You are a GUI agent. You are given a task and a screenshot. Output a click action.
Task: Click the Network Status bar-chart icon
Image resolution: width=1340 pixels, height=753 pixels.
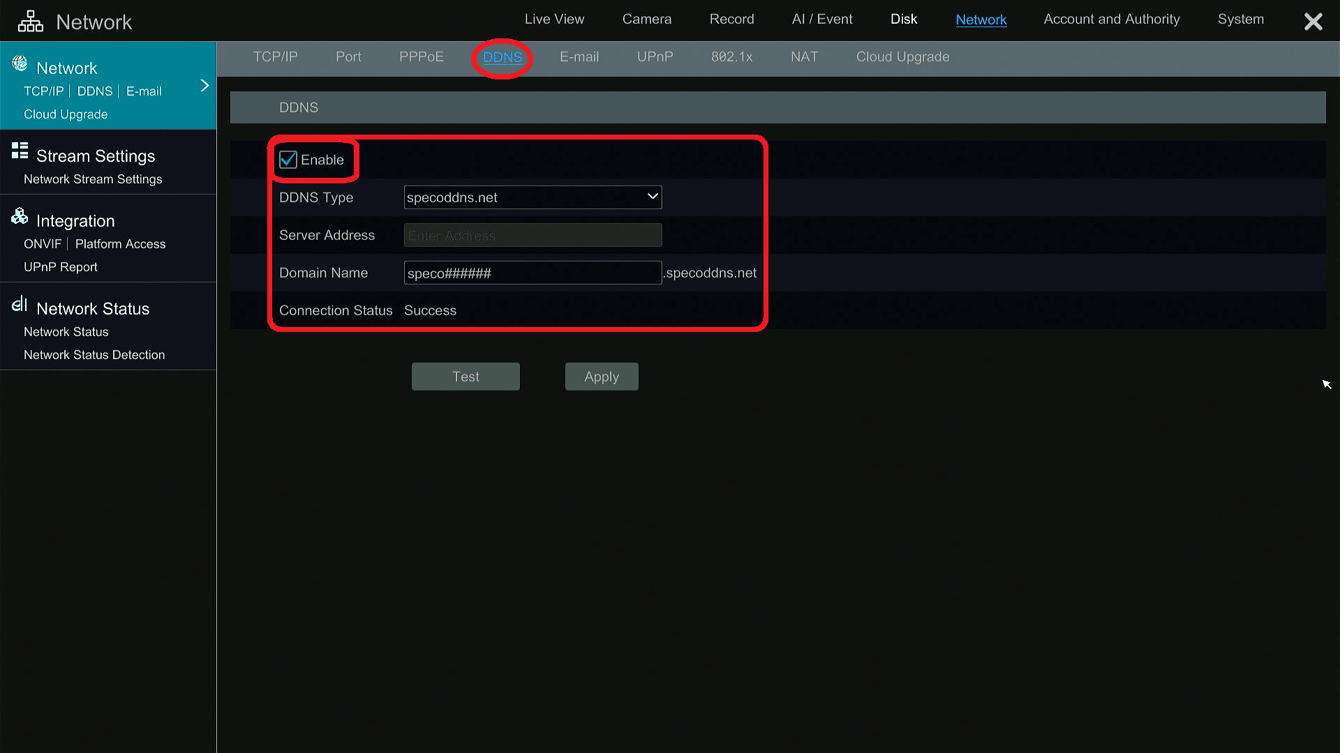[20, 305]
